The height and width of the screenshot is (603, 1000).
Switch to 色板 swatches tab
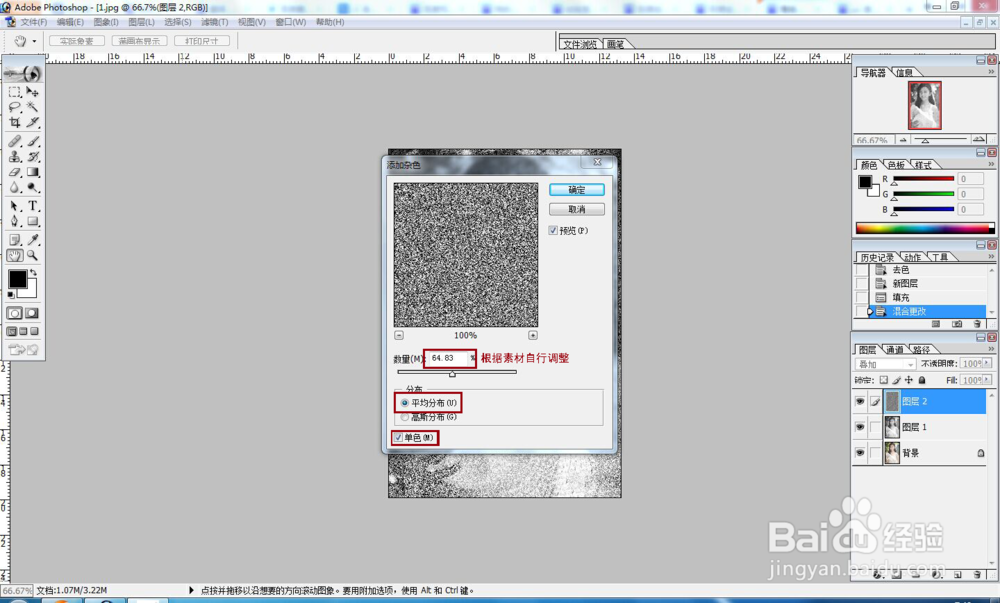(896, 165)
